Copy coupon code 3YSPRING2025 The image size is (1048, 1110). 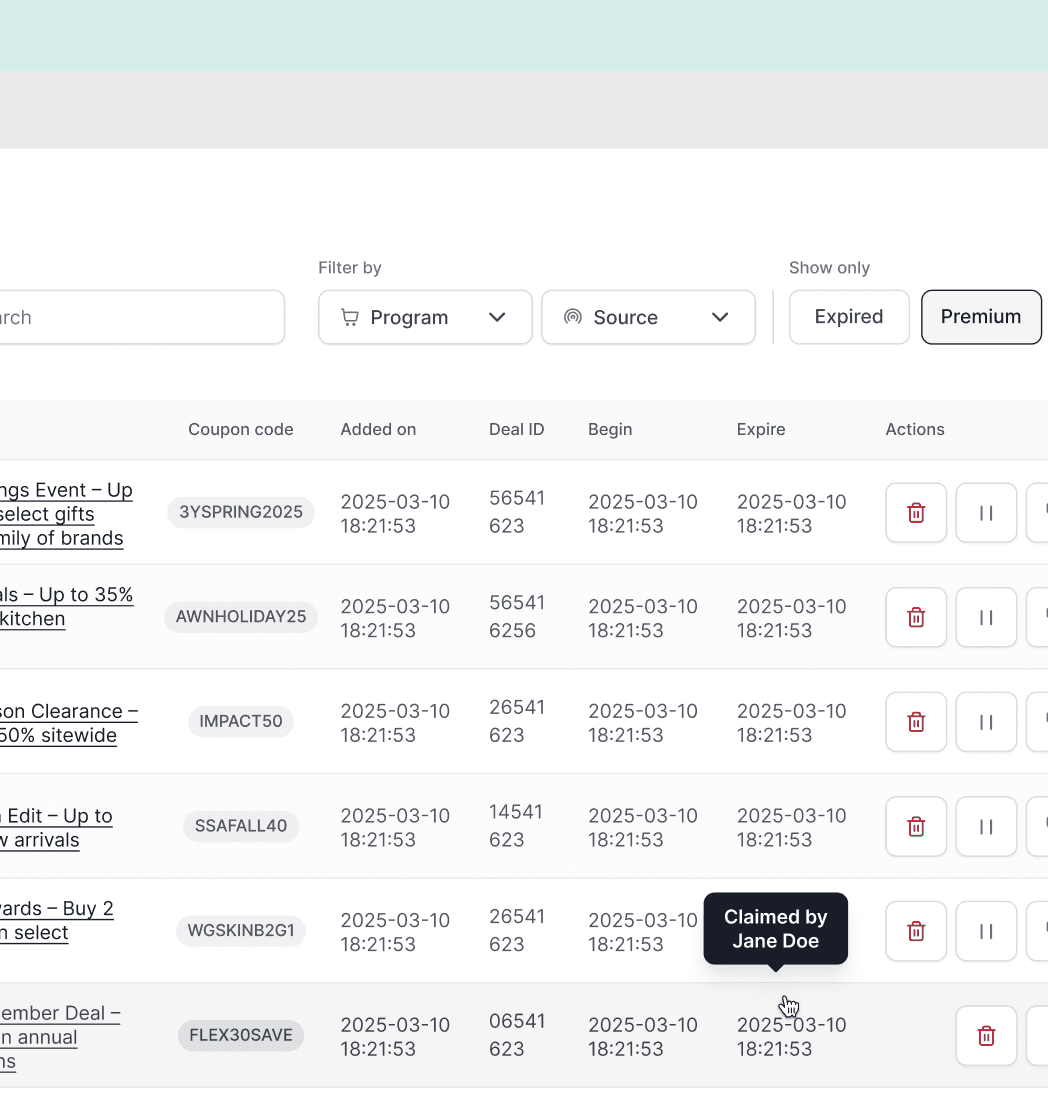pos(241,512)
